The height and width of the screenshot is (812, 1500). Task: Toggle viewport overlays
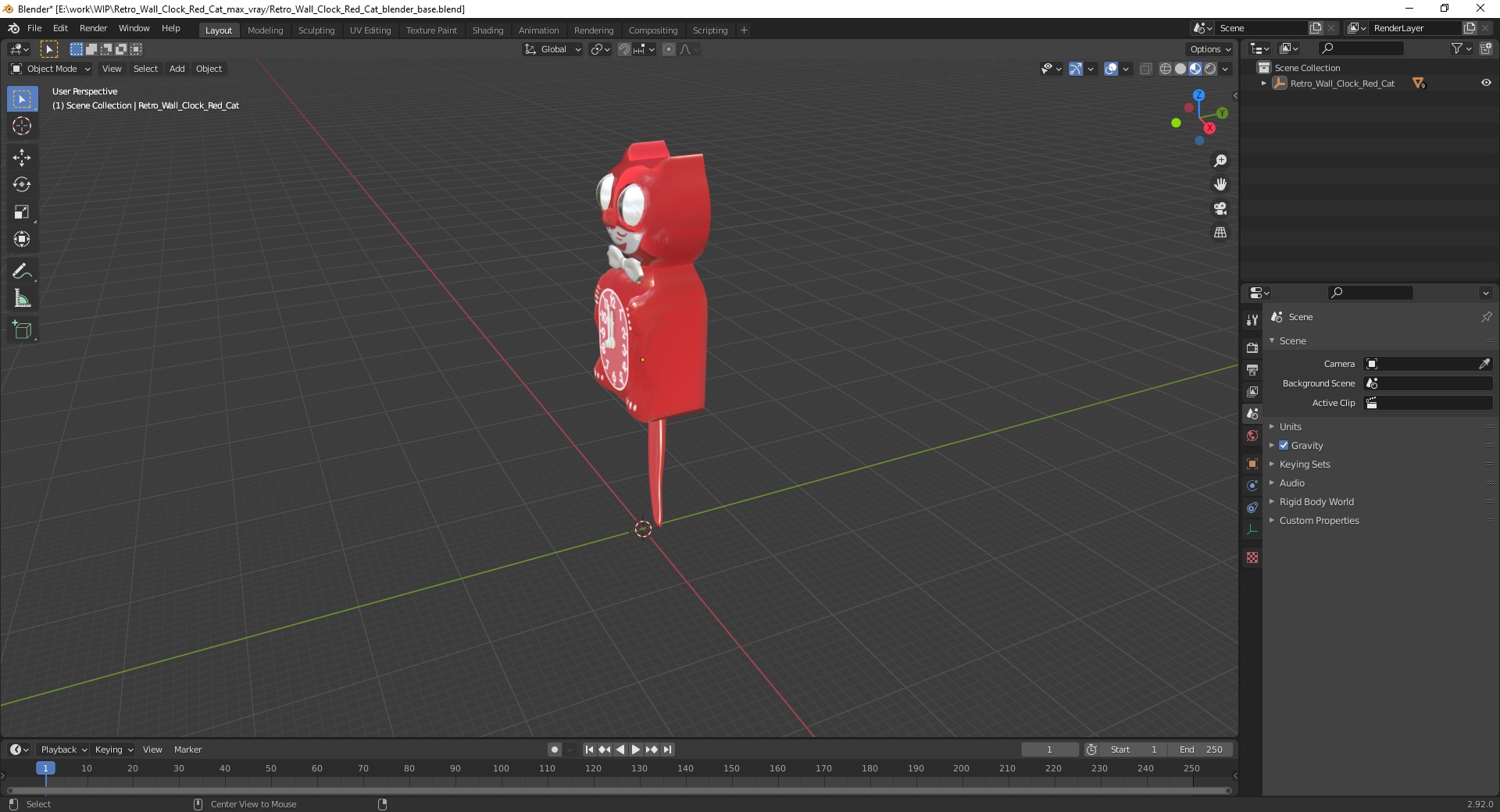pyautogui.click(x=1111, y=69)
